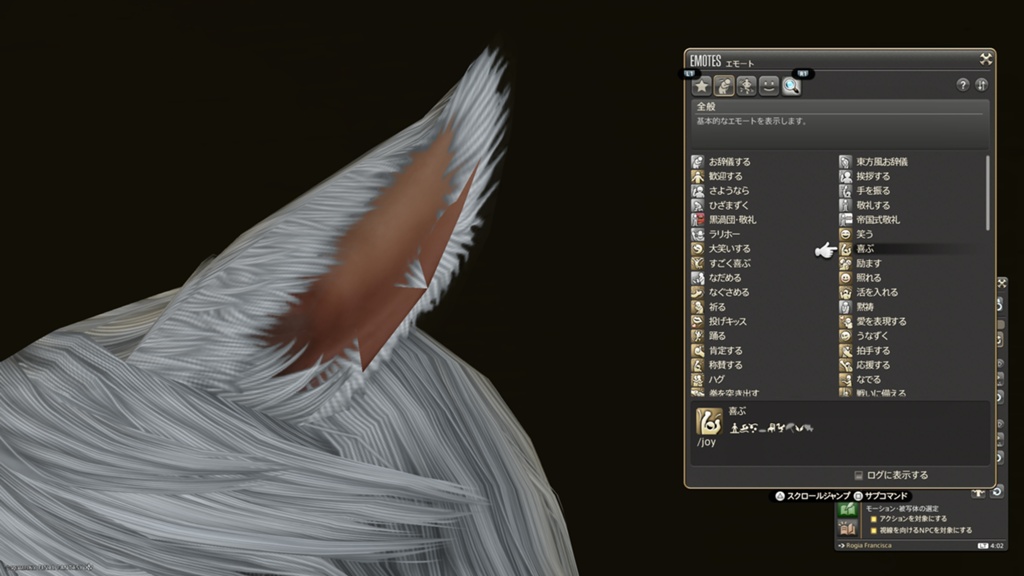Click the green book icon in background window
1024x576 pixels.
(848, 510)
